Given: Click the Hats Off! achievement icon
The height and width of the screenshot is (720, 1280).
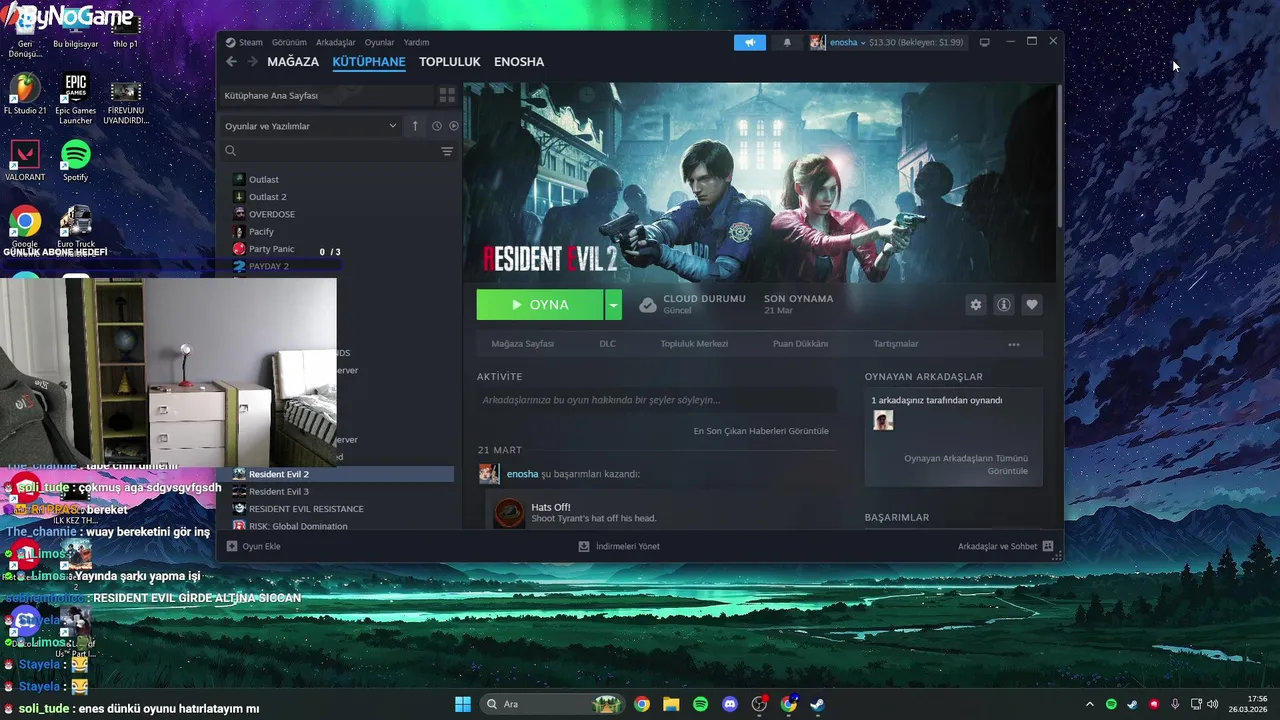Looking at the screenshot, I should pos(509,513).
